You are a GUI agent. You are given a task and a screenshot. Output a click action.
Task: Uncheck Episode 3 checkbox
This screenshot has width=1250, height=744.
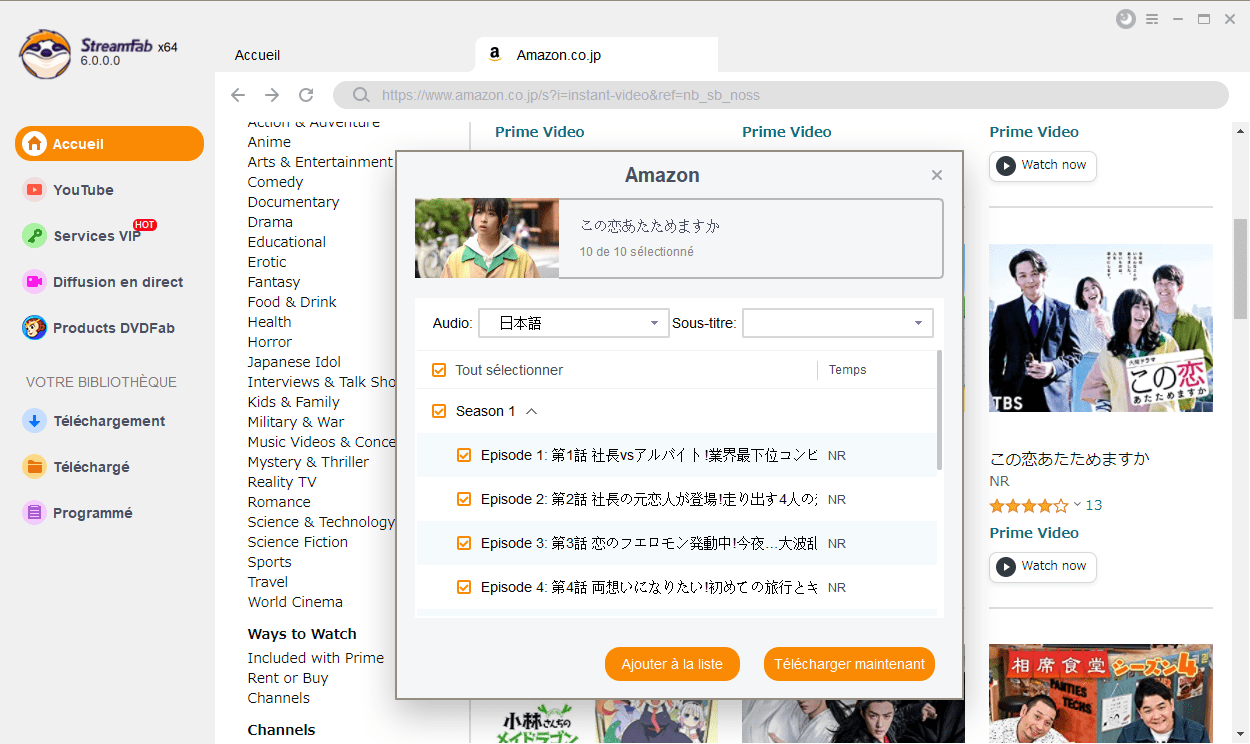click(464, 543)
